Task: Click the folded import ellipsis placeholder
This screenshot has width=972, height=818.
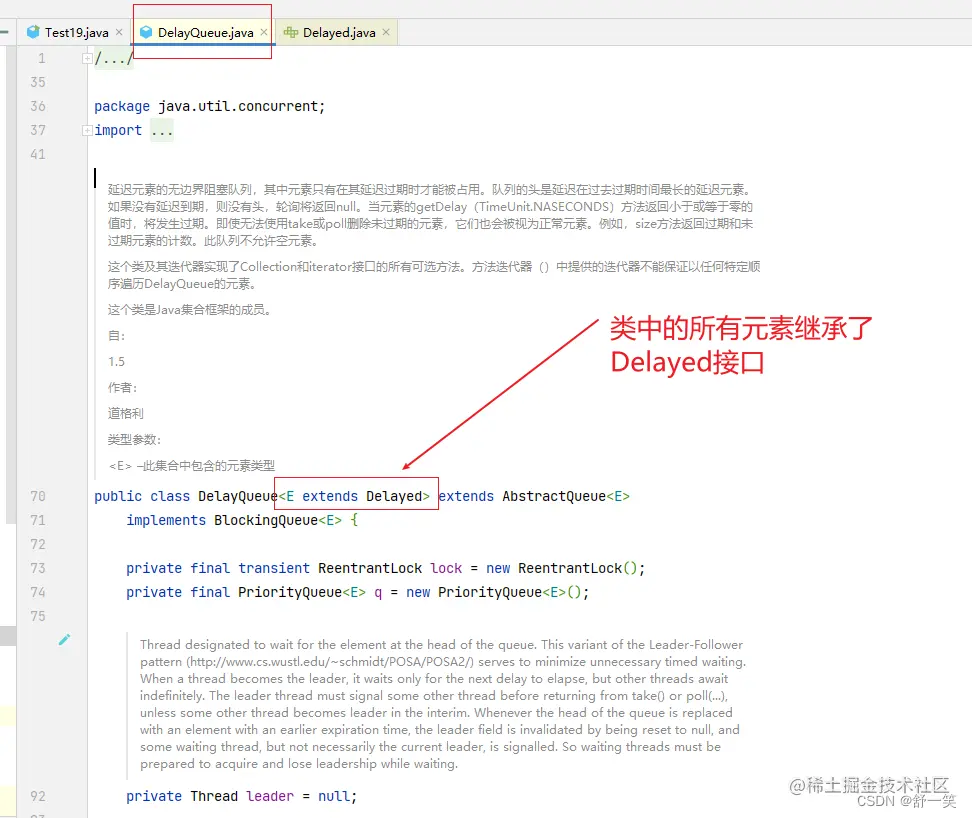Action: pos(162,131)
